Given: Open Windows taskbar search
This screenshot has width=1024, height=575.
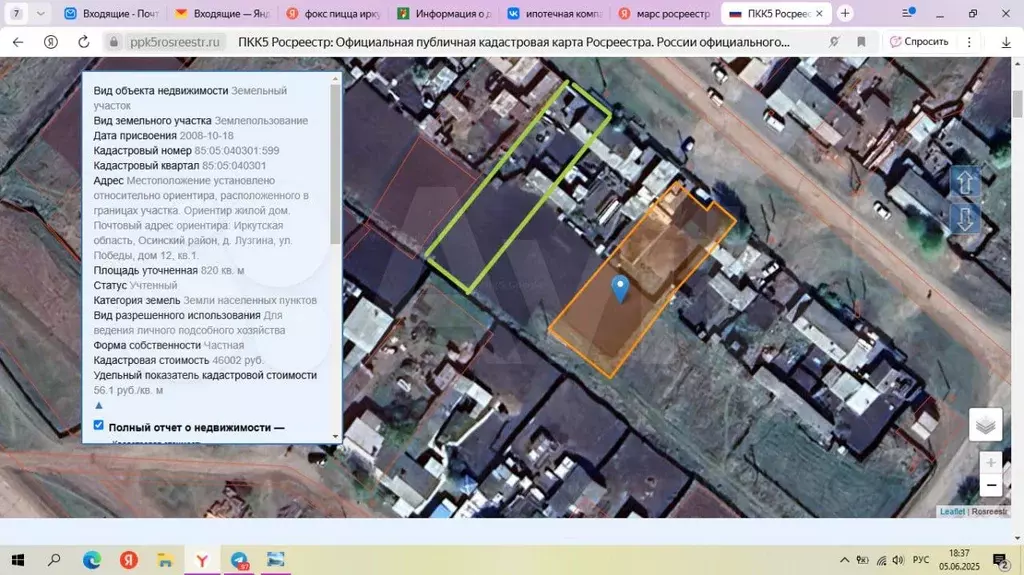Looking at the screenshot, I should click(54, 560).
